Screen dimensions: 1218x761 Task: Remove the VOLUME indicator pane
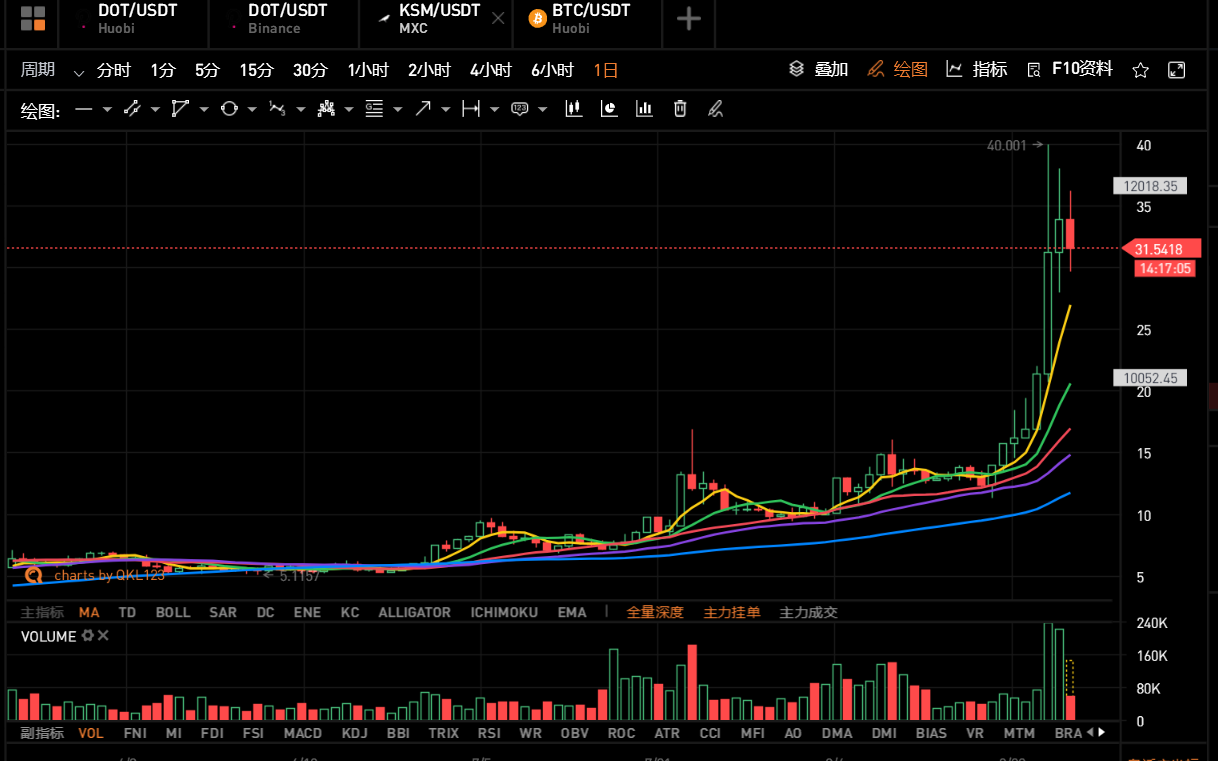(103, 636)
